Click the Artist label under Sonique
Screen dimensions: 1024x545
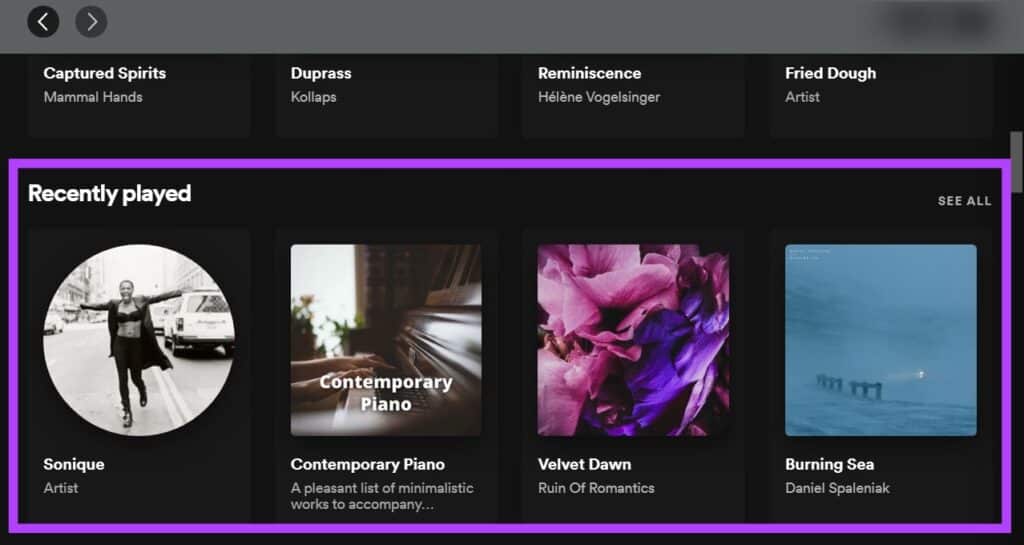coord(61,488)
